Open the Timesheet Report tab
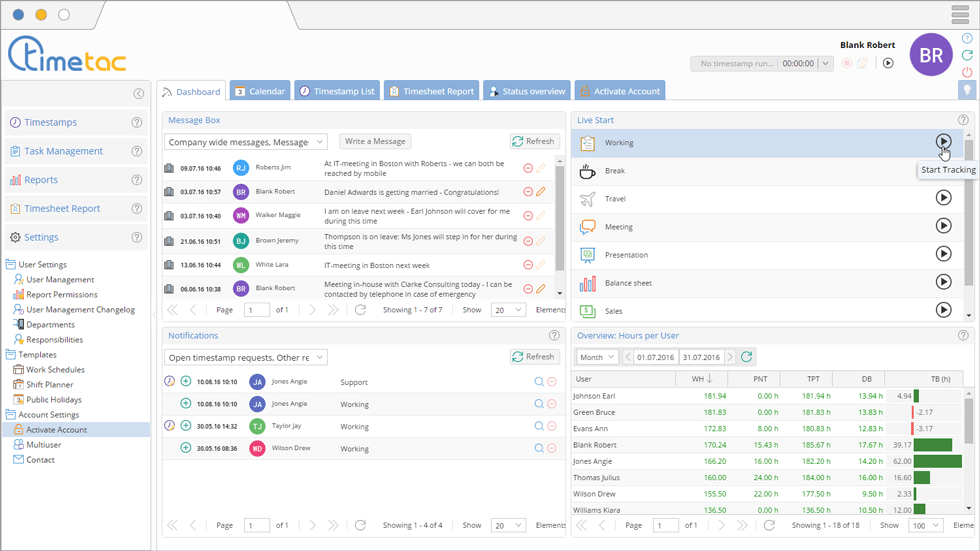 coord(430,91)
